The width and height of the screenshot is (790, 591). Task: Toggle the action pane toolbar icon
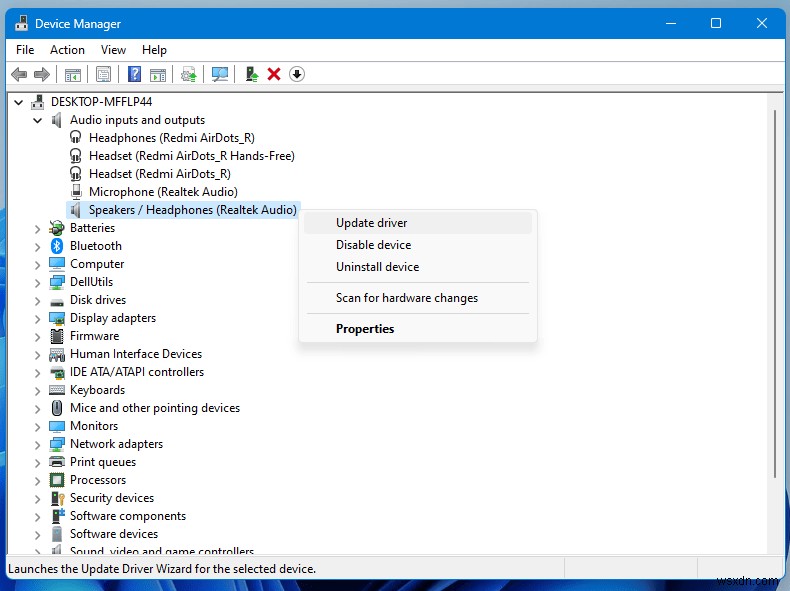coord(158,75)
